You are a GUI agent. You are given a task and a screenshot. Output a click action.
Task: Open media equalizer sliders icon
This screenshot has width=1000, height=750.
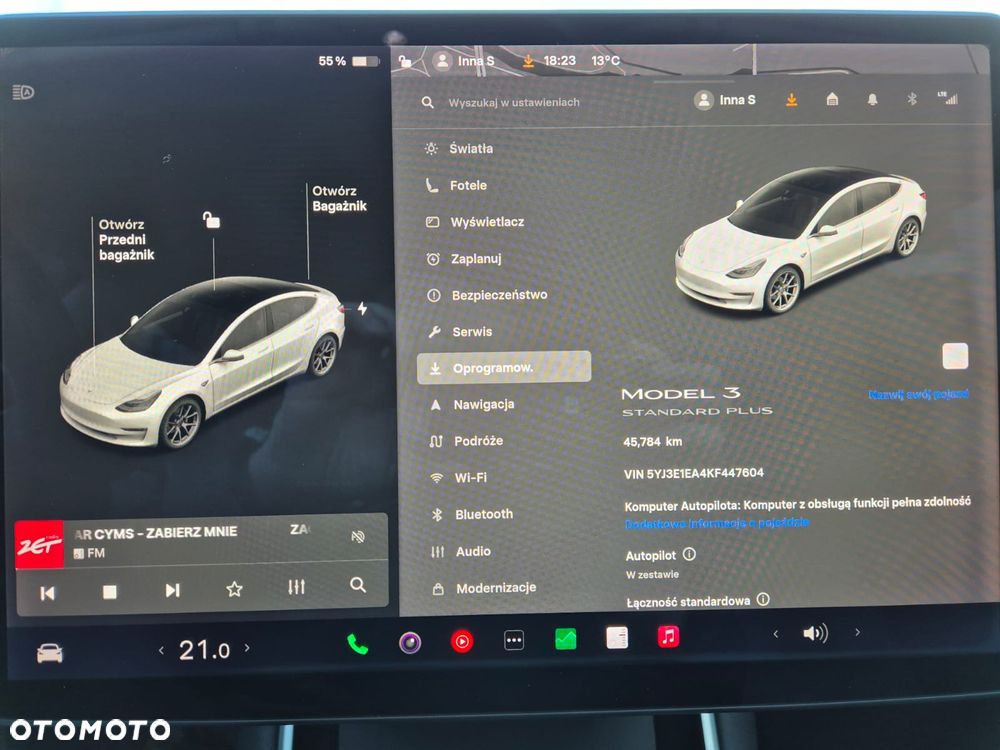296,586
